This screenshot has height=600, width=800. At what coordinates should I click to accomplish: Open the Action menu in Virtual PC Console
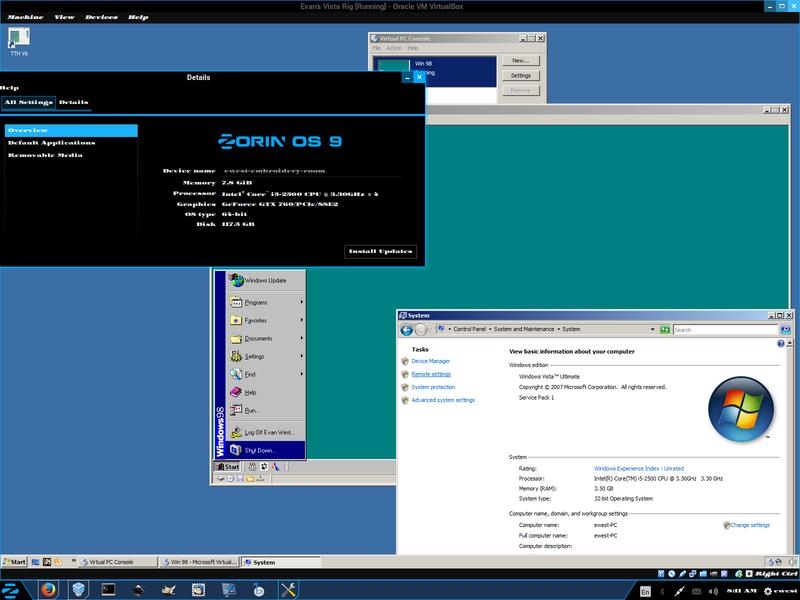coord(394,48)
